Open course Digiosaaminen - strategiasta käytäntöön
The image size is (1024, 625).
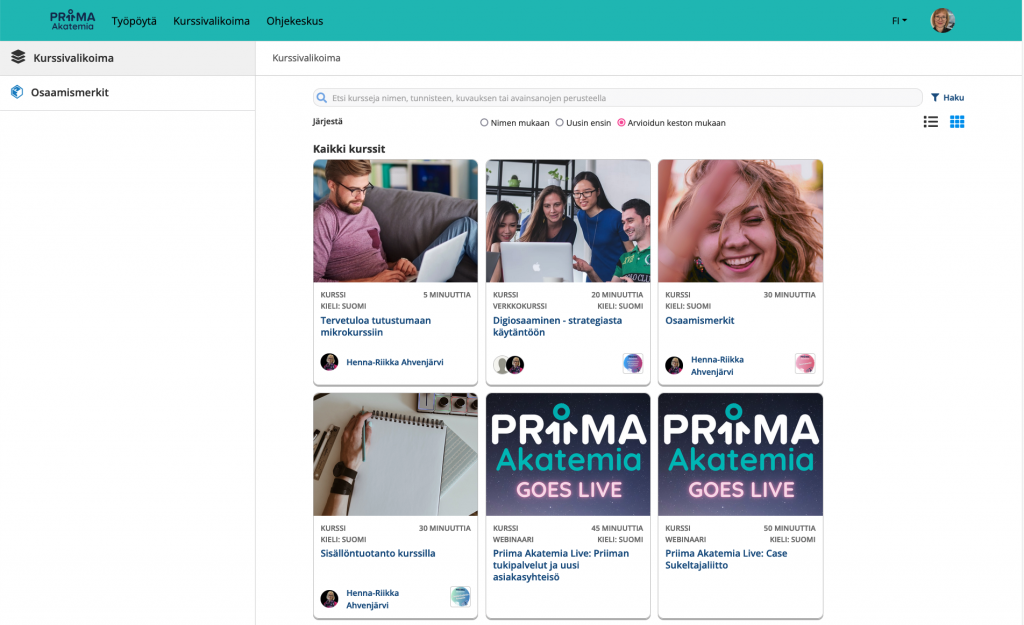point(557,327)
